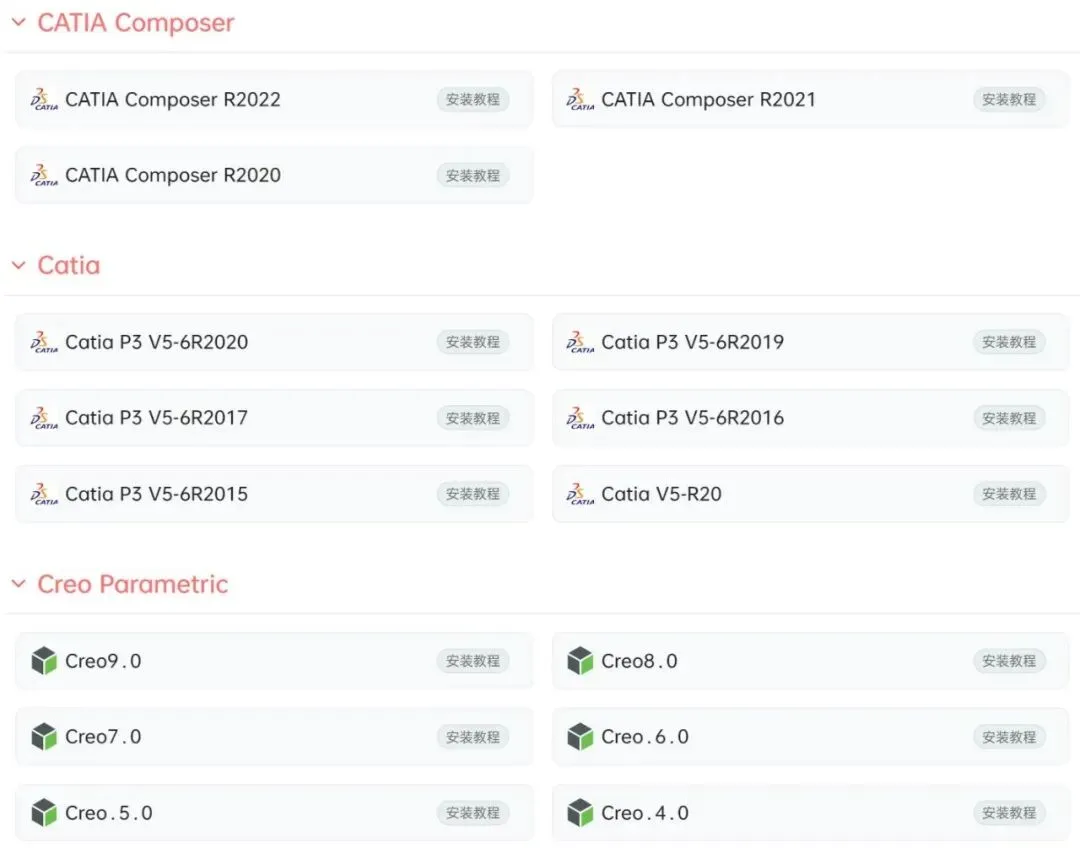Open 安装教程 for CATIA Composer R2021

pyautogui.click(x=1009, y=99)
